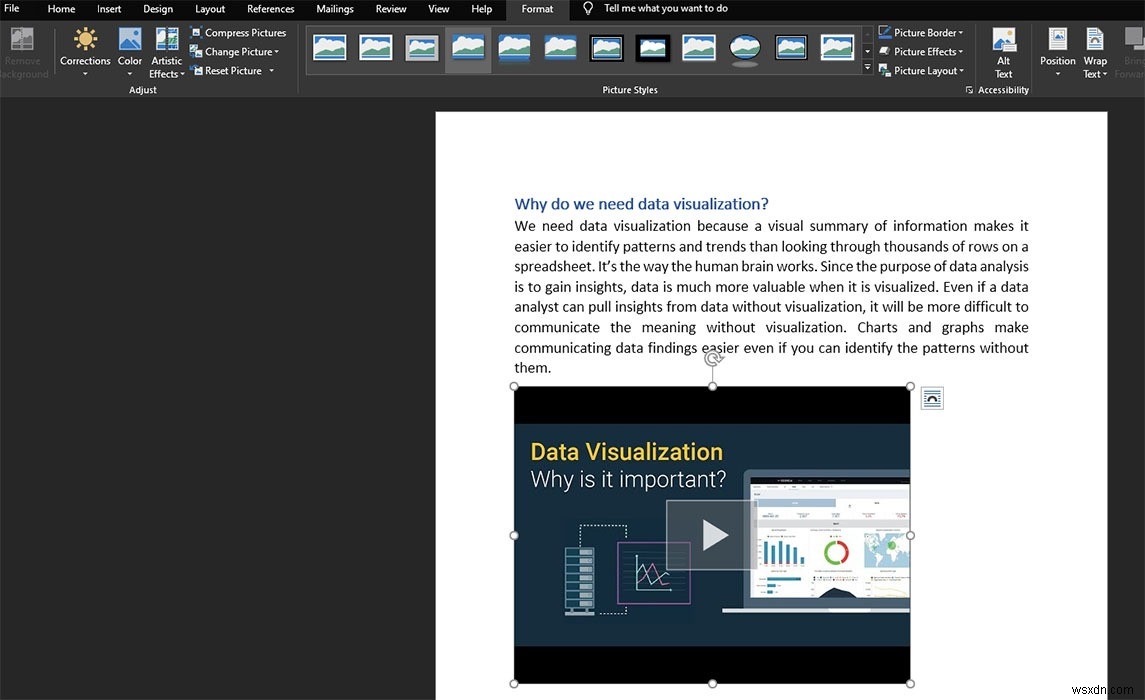Screen dimensions: 1145x700
Task: Click the rotation handle above the picture
Action: tap(713, 358)
